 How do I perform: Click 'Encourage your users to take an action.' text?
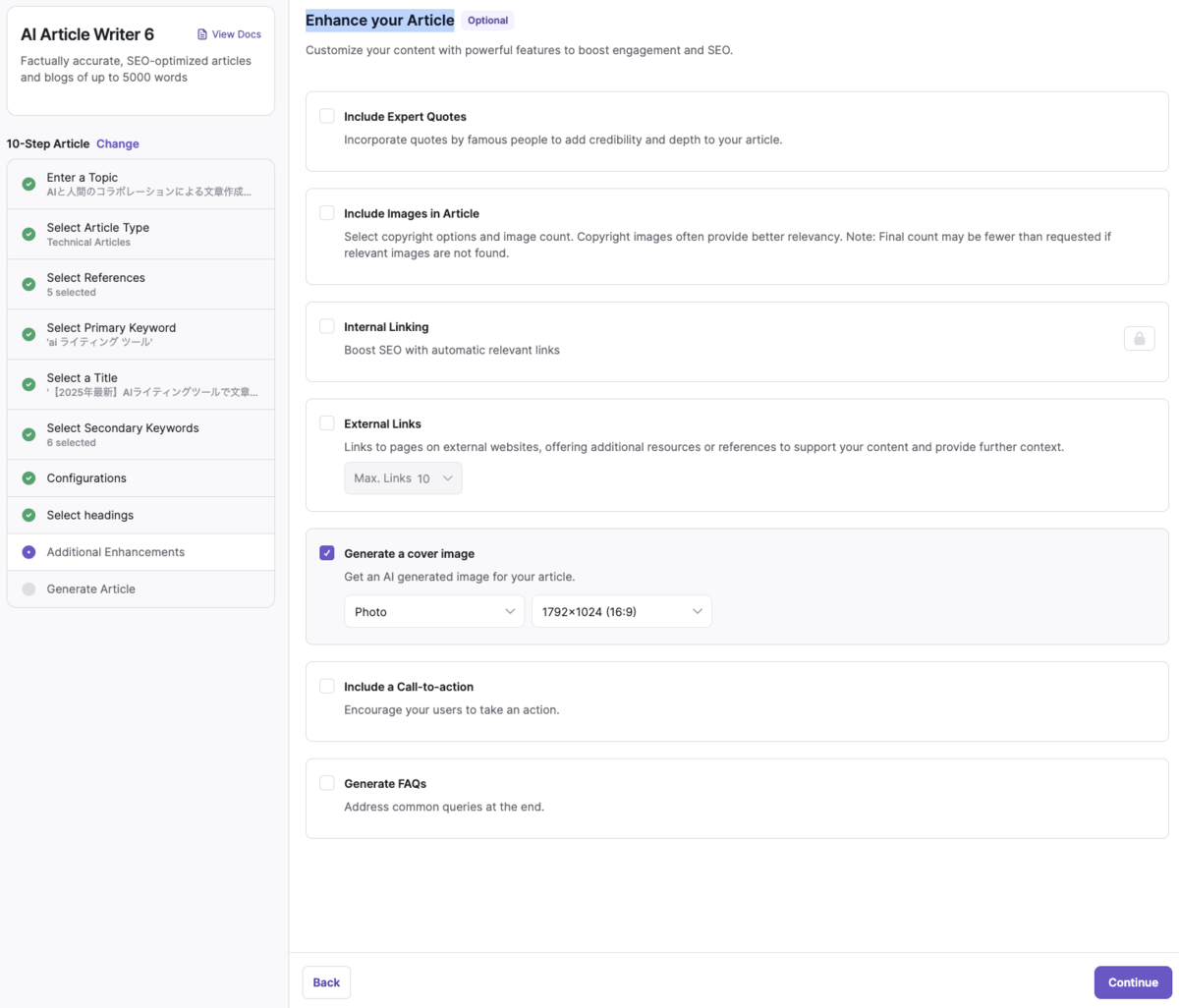[x=452, y=709]
